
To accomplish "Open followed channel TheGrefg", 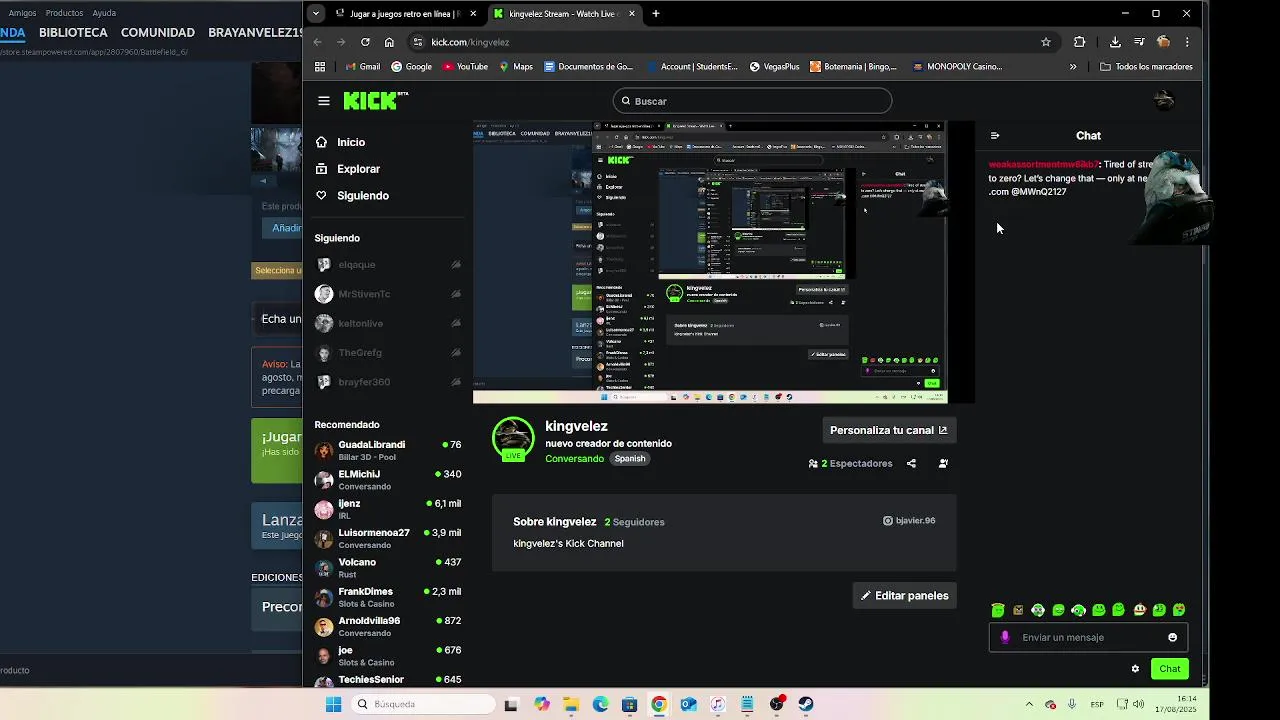I will coord(387,353).
